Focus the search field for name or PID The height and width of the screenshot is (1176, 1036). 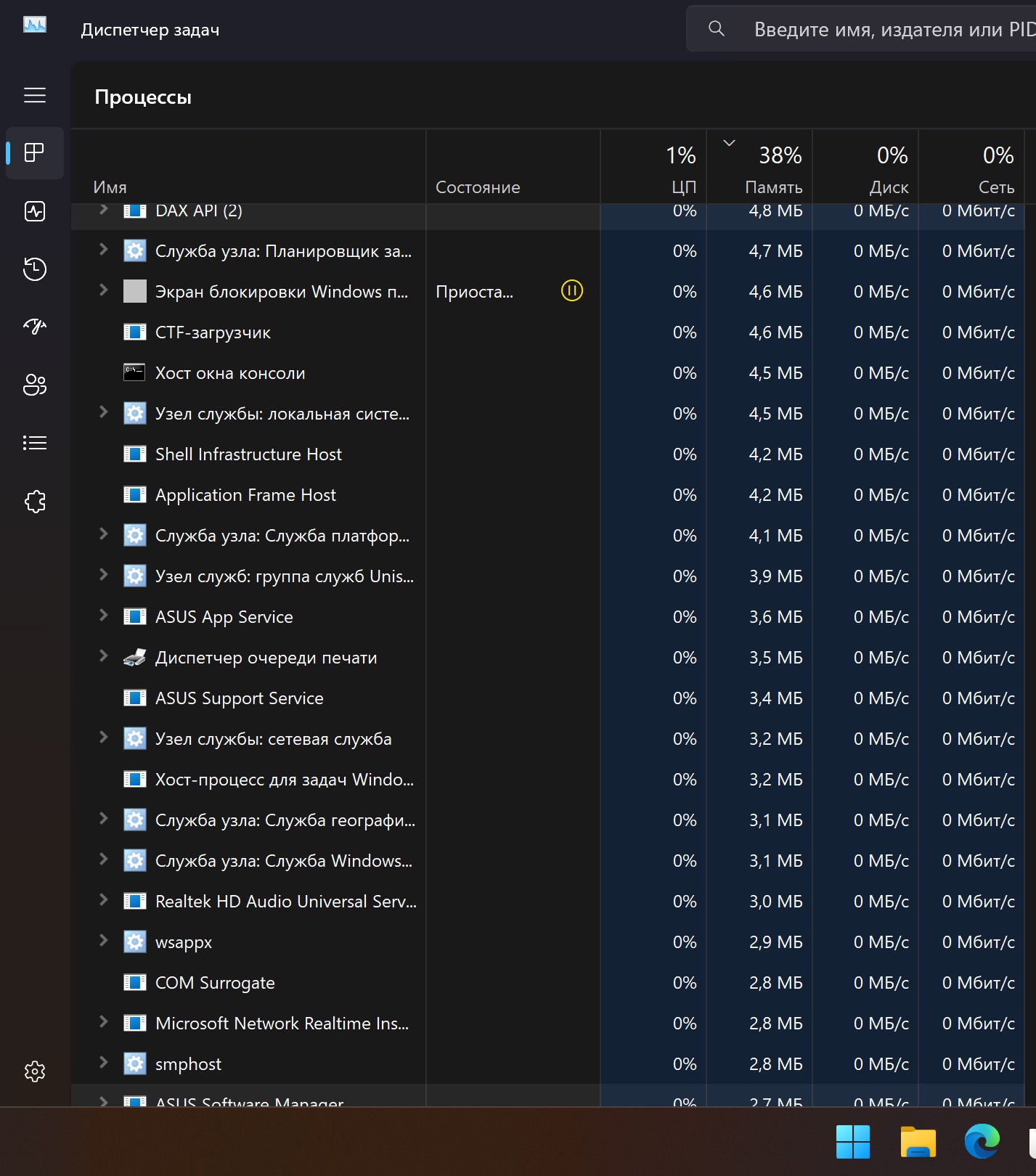point(861,29)
